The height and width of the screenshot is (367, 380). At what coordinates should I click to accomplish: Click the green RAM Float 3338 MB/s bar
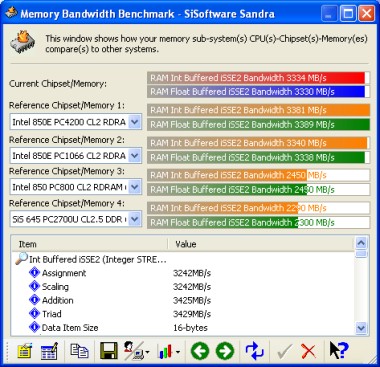258,158
